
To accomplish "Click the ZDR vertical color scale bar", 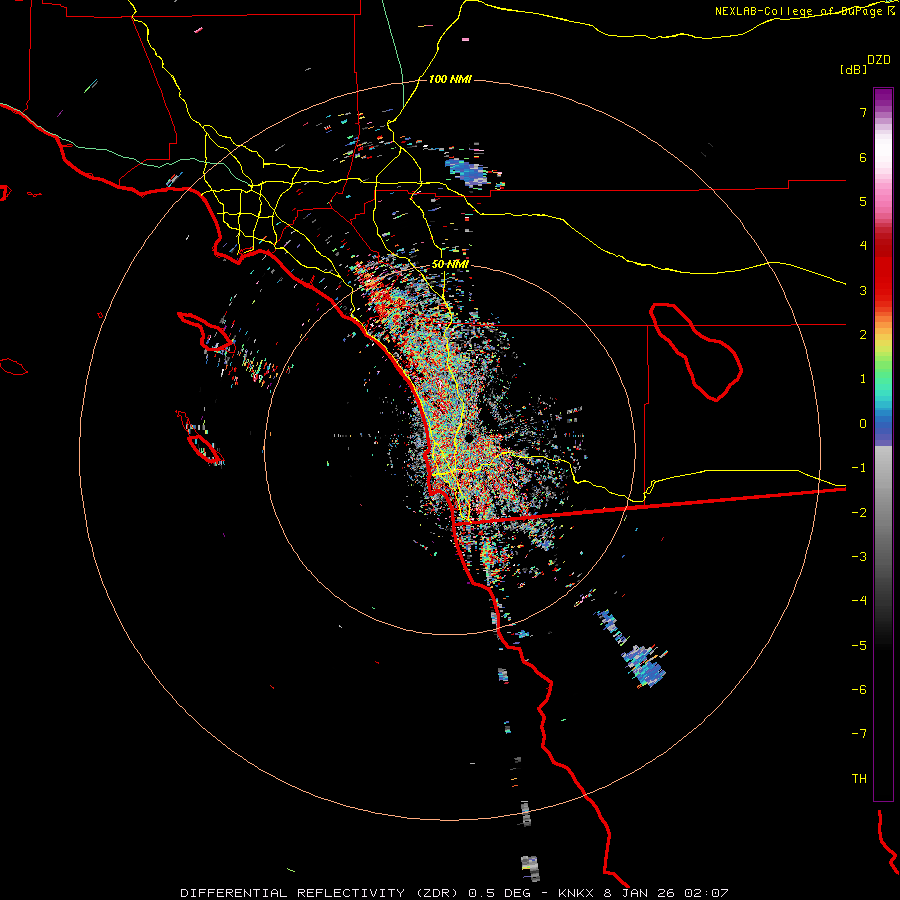I will pyautogui.click(x=883, y=444).
